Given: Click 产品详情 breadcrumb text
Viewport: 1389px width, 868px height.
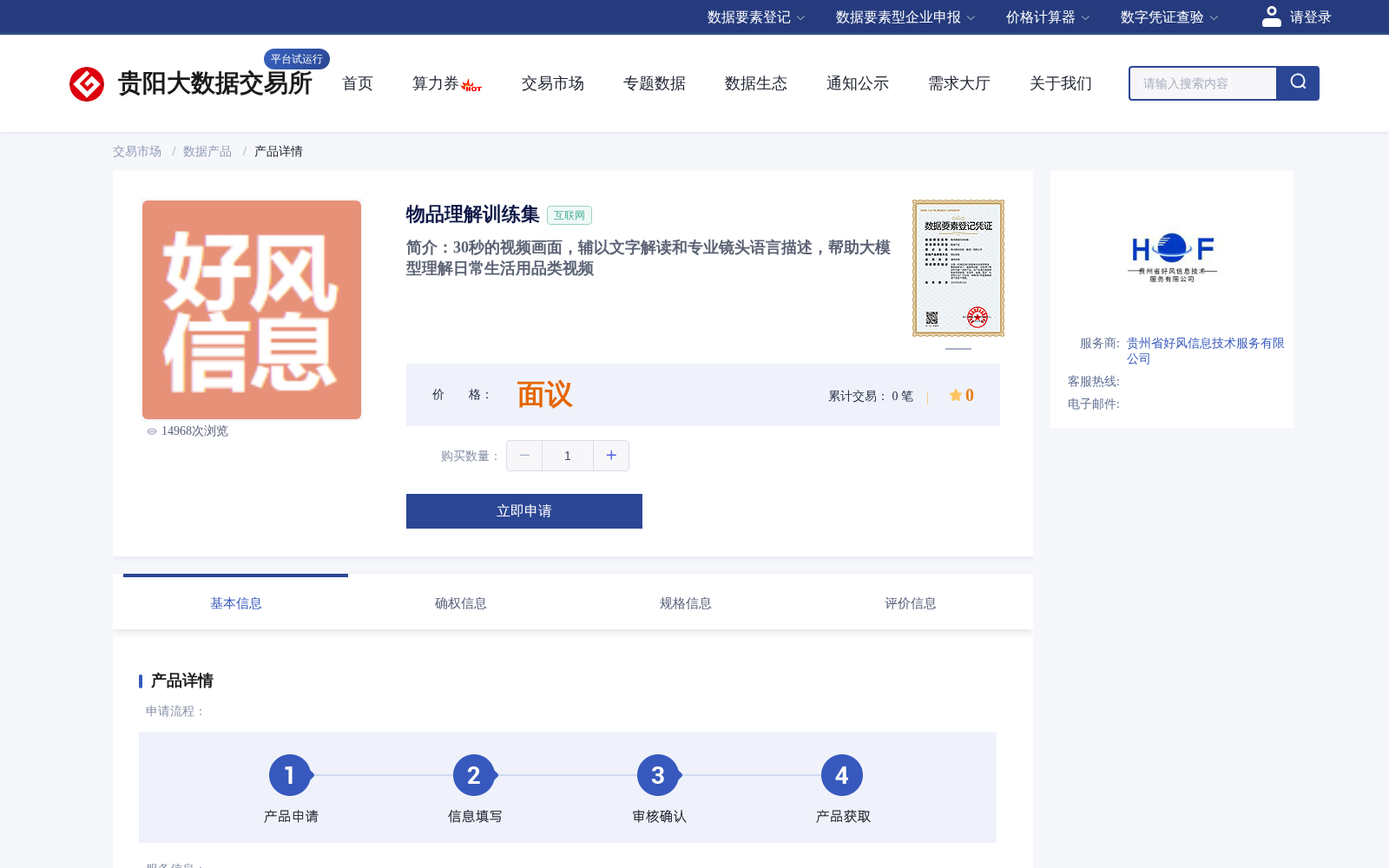Looking at the screenshot, I should 279,151.
